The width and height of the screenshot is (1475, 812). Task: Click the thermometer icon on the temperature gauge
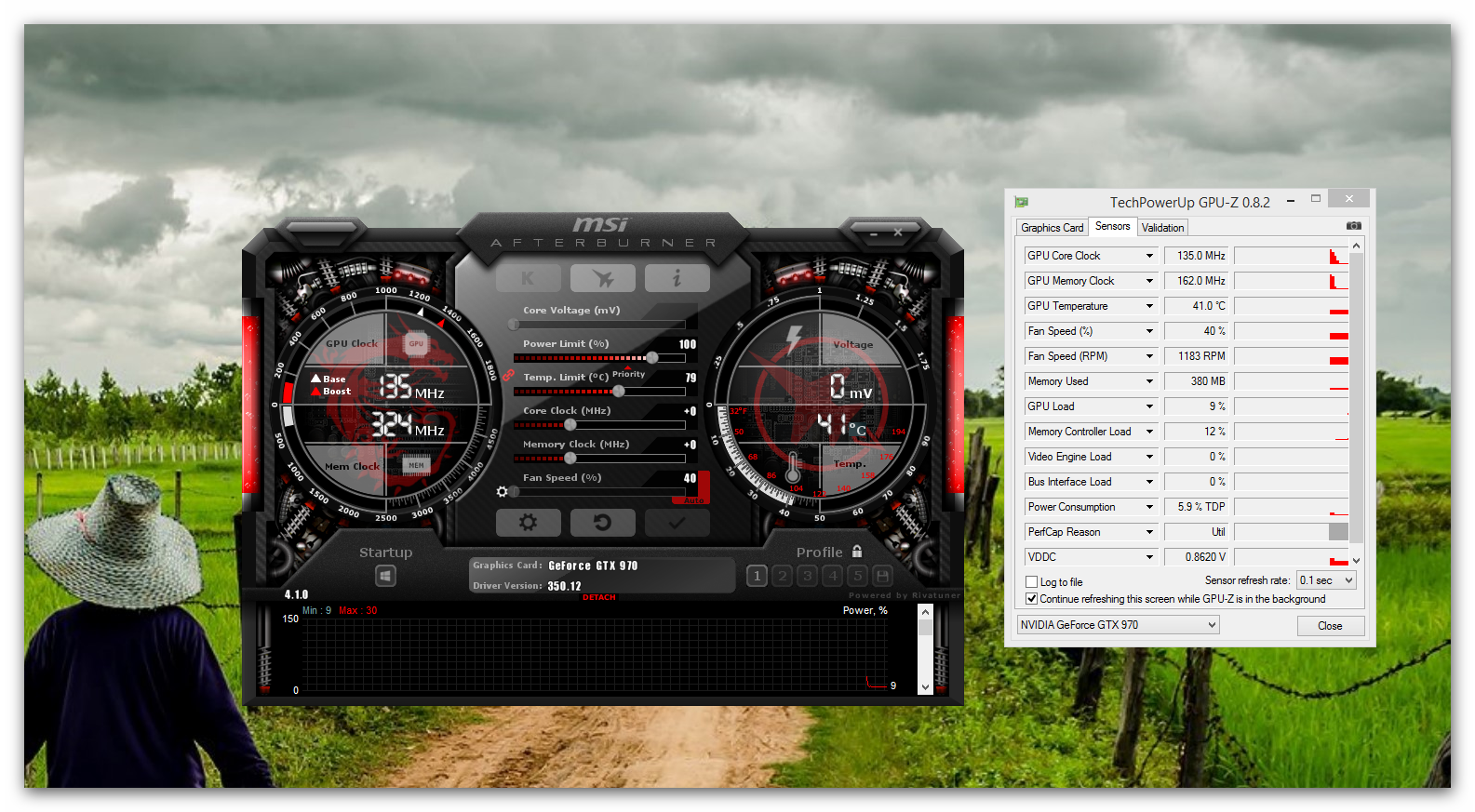(x=793, y=467)
